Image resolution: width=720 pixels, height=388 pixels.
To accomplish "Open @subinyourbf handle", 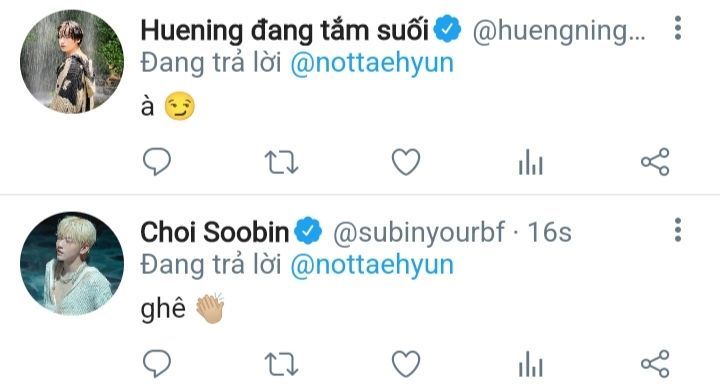I will tap(419, 232).
